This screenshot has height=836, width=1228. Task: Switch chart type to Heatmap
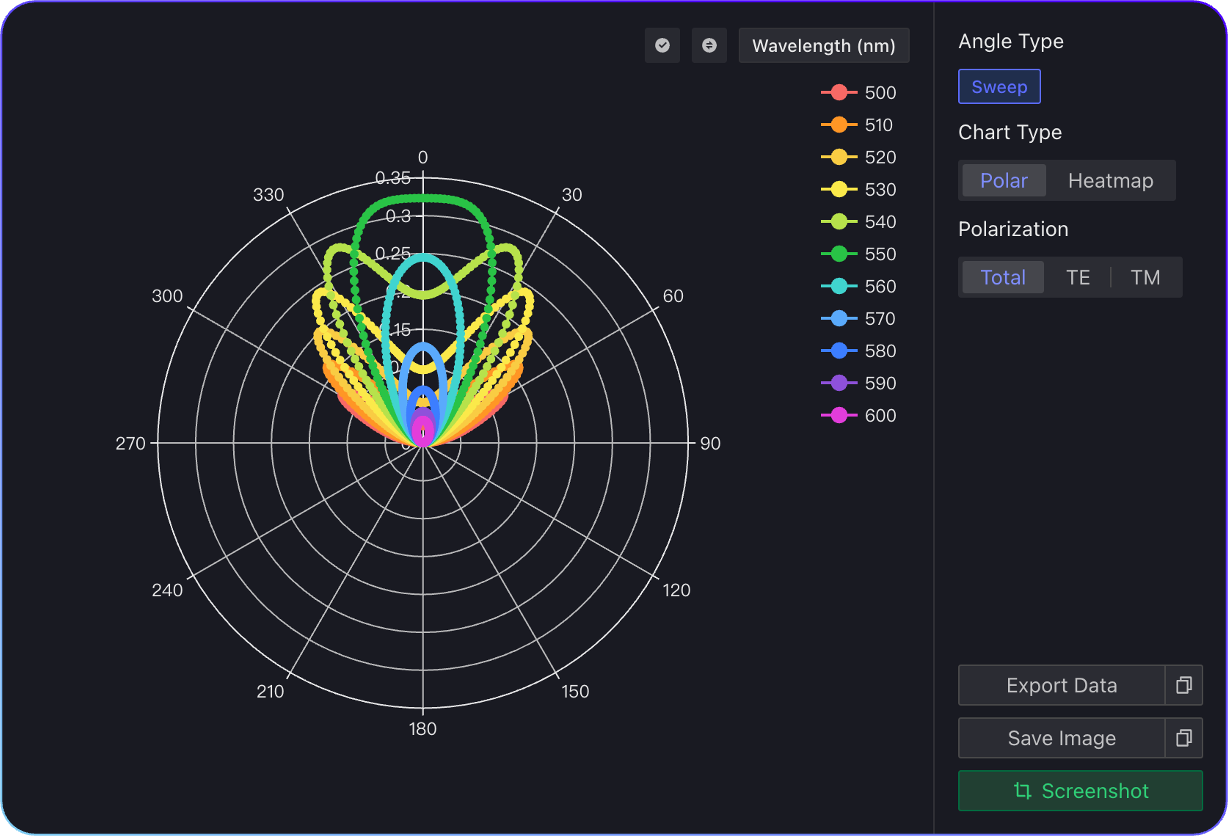(1110, 181)
